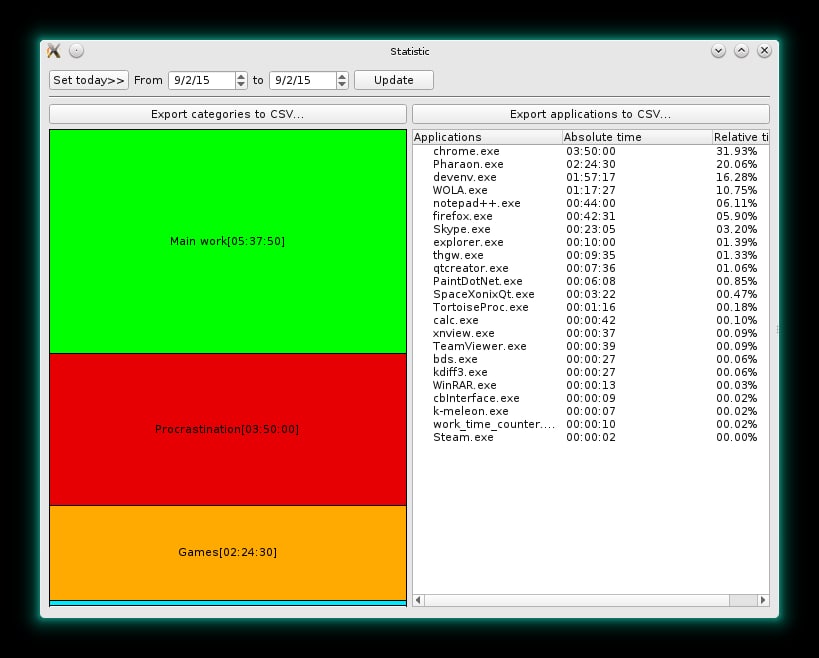Select the TeamViewer.exe row
819x658 pixels.
pyautogui.click(x=591, y=346)
